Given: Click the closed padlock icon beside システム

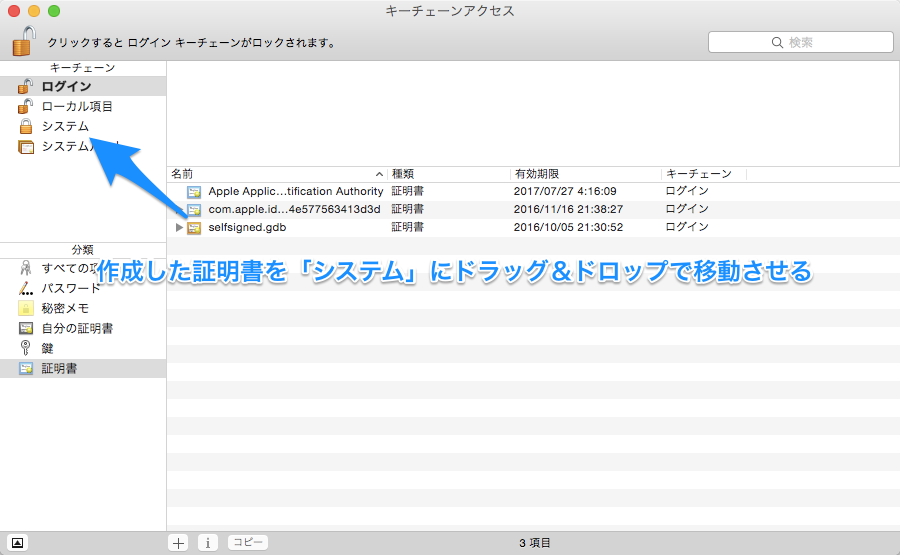Looking at the screenshot, I should (26, 126).
